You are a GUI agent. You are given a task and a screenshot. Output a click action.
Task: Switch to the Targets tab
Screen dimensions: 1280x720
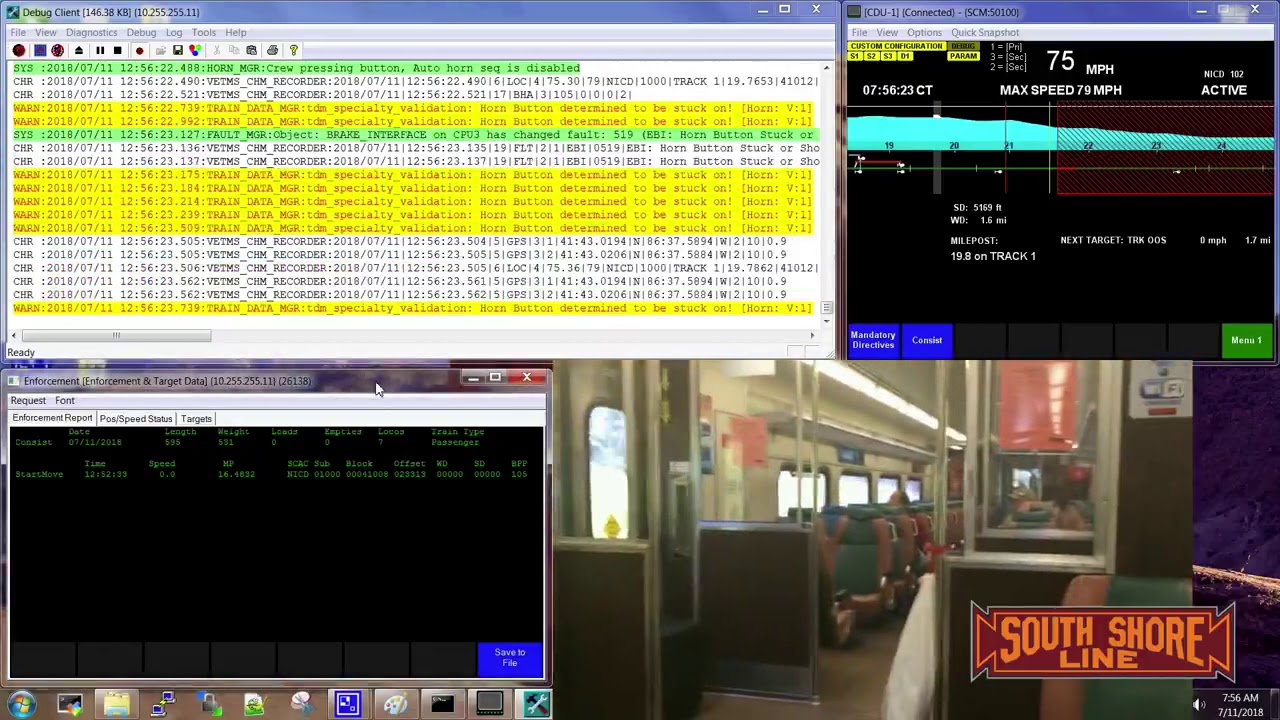196,418
